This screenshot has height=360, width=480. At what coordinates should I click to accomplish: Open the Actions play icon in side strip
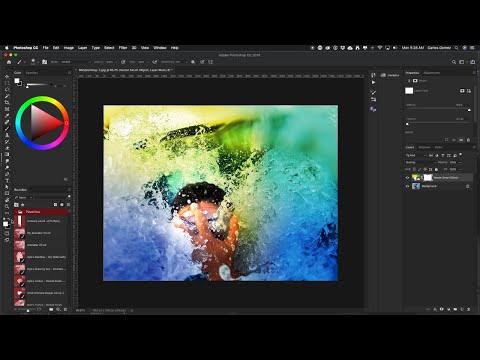[x=373, y=82]
